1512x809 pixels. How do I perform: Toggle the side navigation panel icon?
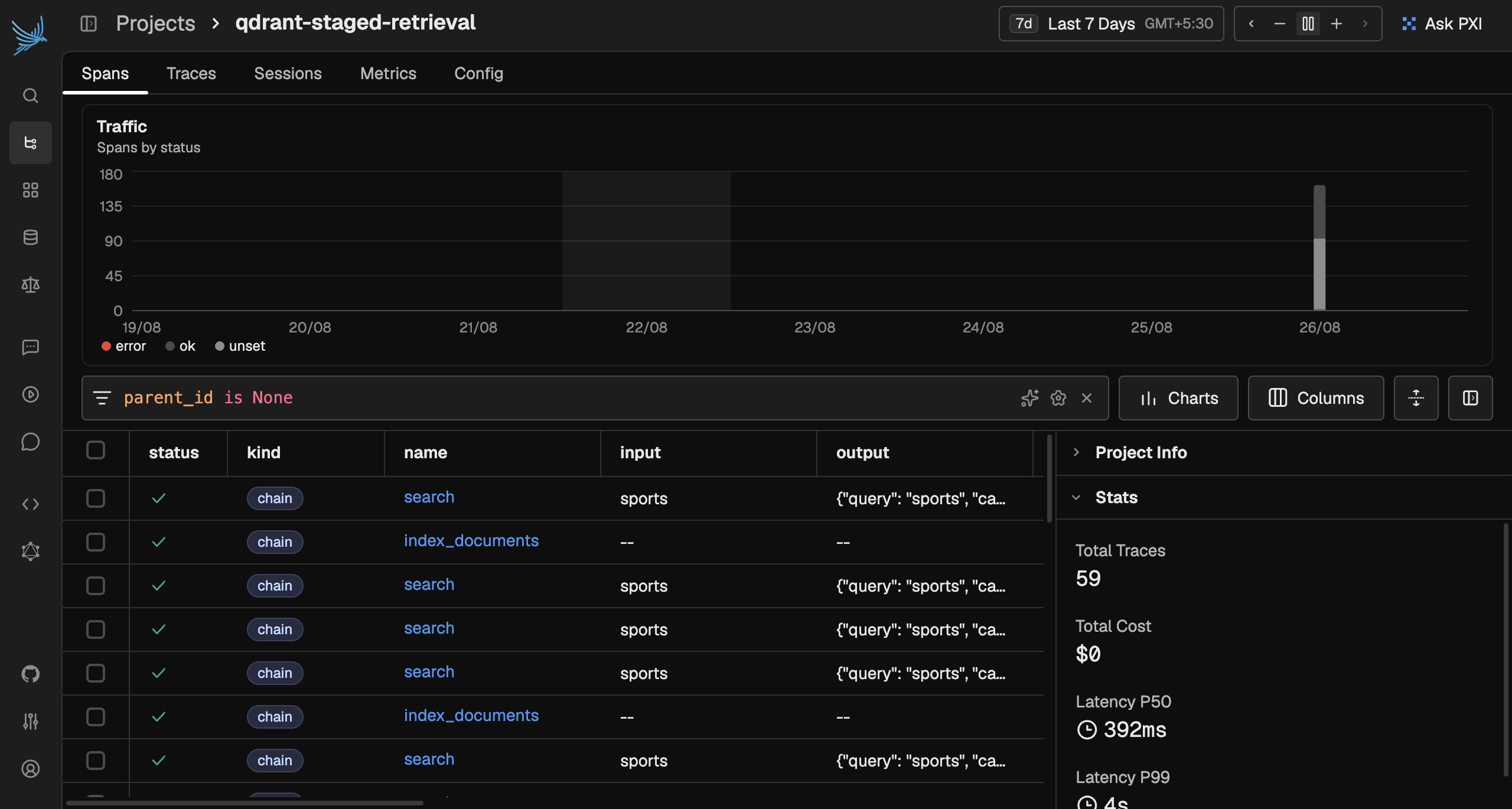coord(89,24)
